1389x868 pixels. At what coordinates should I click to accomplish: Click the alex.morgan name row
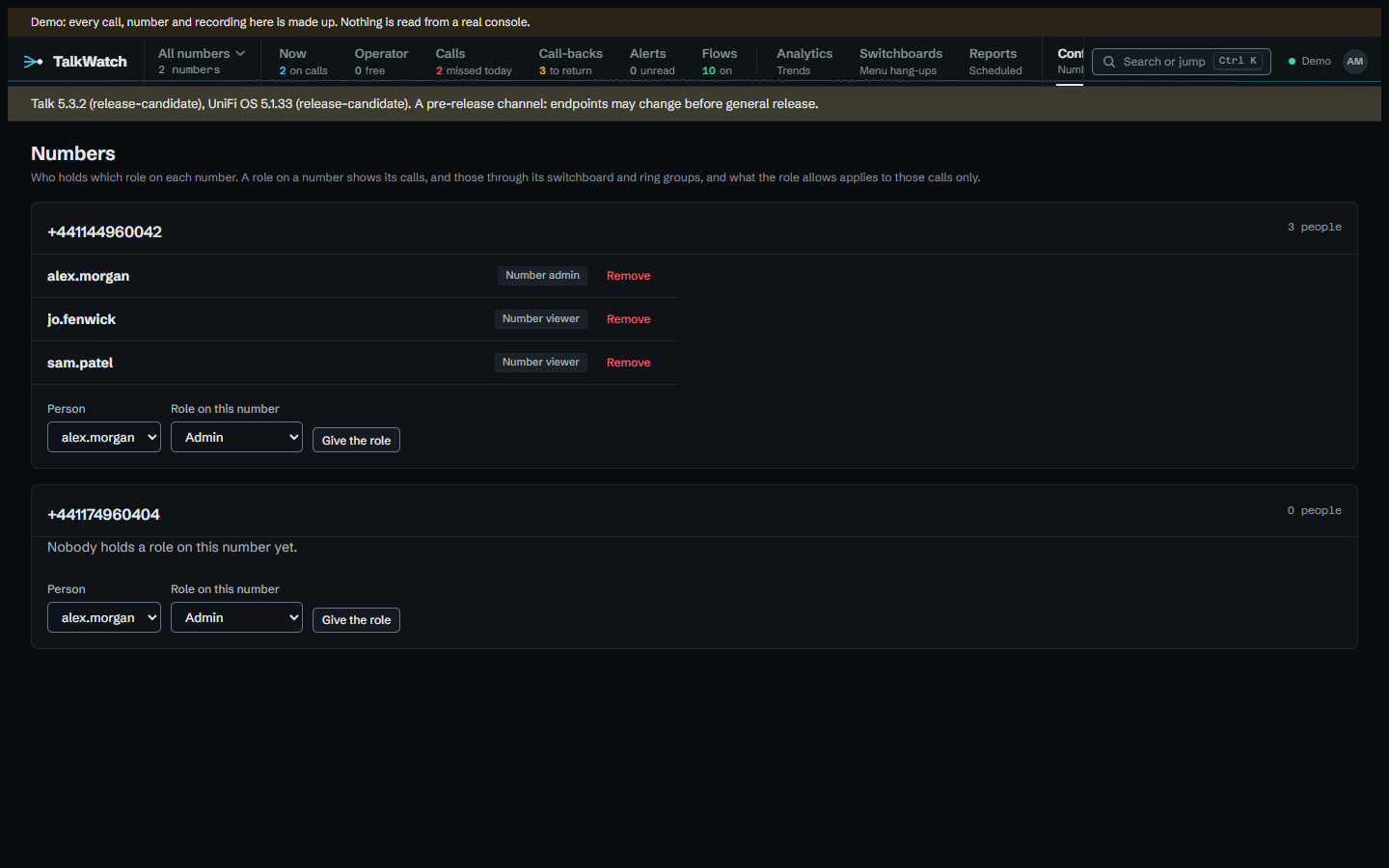coord(354,276)
